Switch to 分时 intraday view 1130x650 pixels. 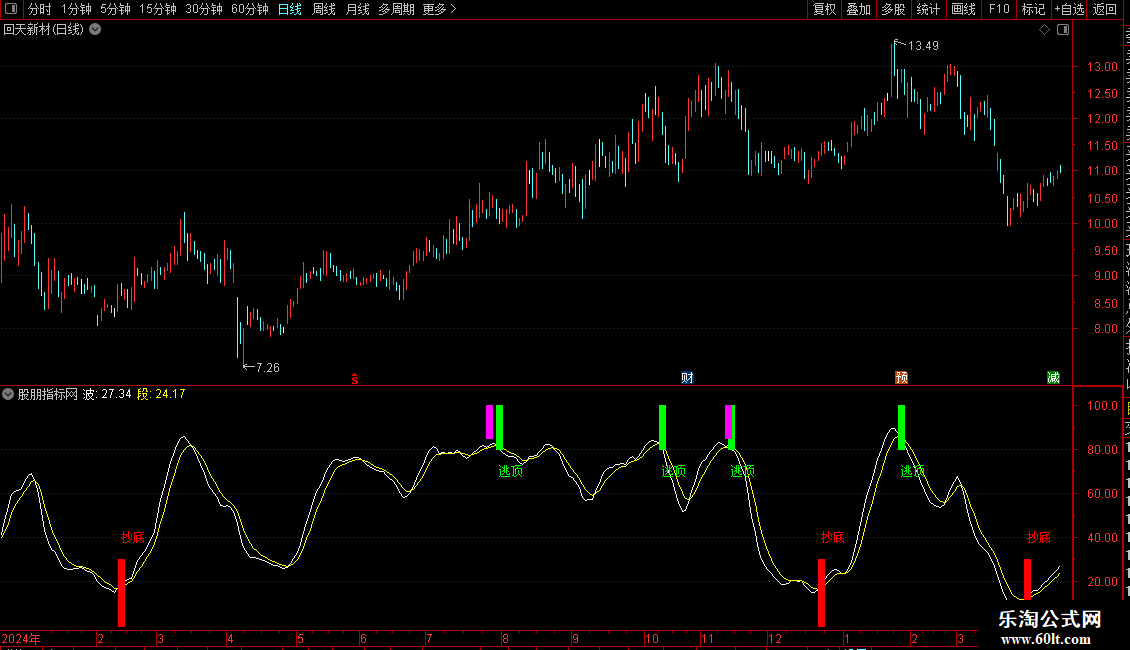[x=40, y=9]
